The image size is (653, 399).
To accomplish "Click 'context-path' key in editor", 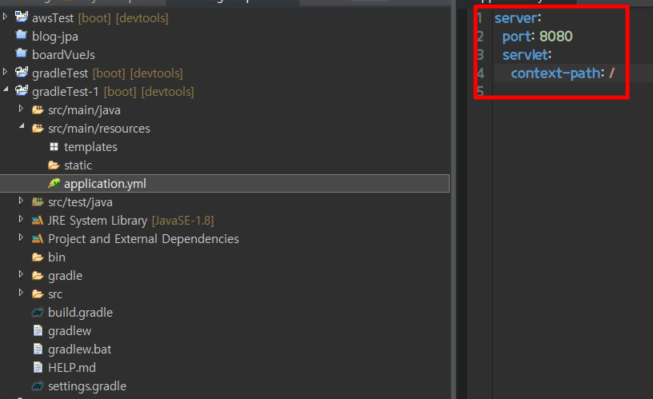I will [x=555, y=73].
